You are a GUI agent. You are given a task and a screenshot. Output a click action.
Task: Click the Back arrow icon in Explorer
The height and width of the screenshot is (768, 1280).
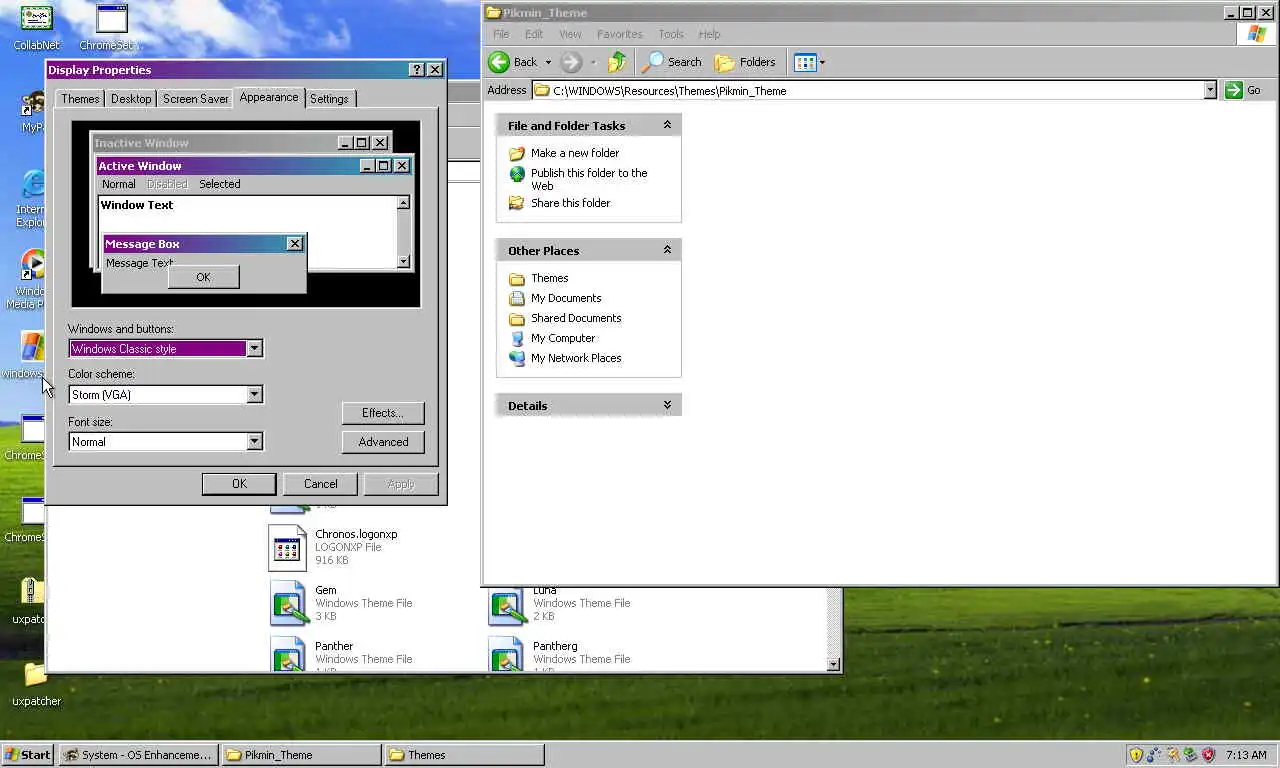click(499, 62)
